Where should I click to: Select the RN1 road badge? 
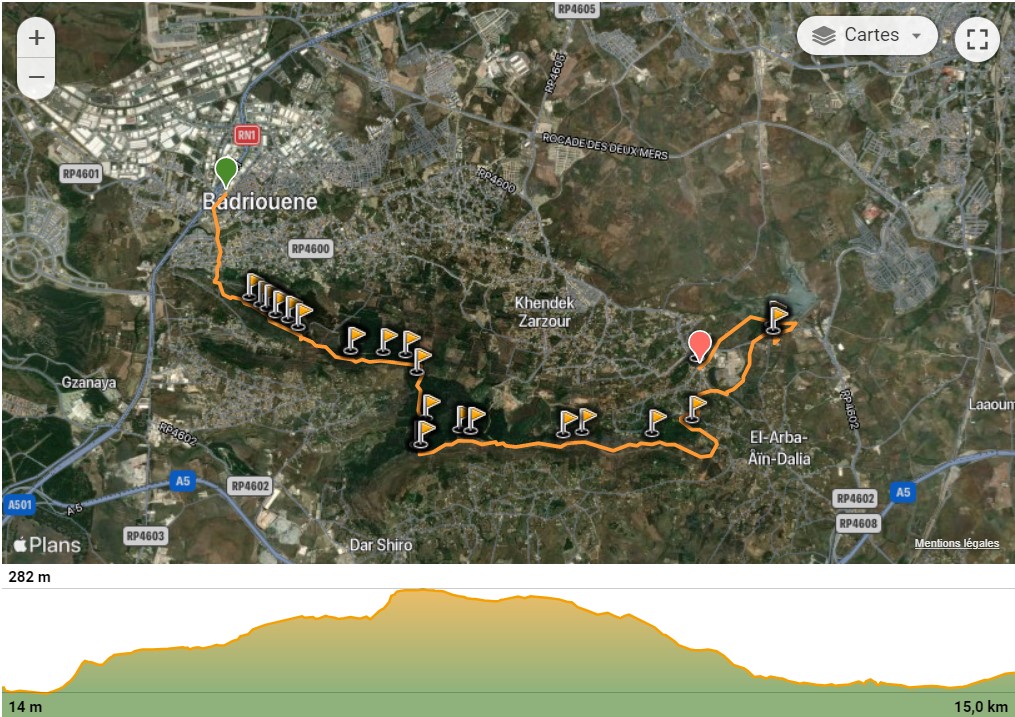tap(247, 135)
